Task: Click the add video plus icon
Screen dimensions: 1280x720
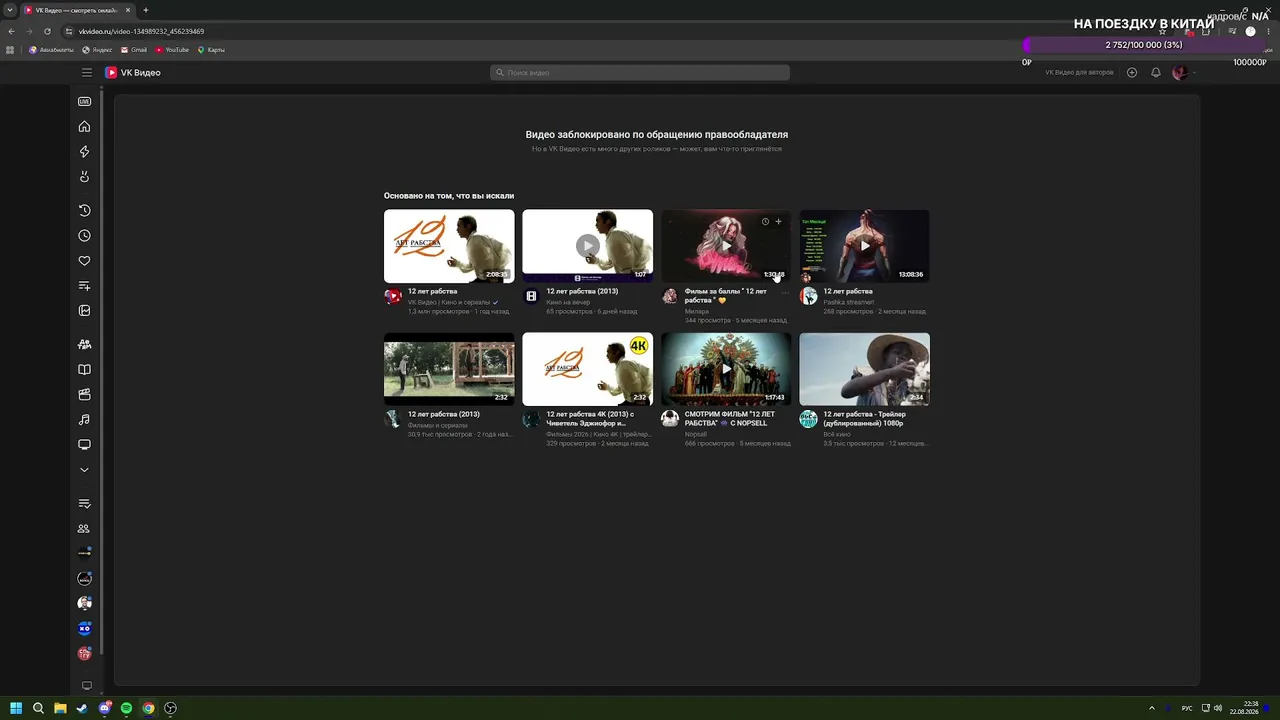Action: (x=1132, y=73)
